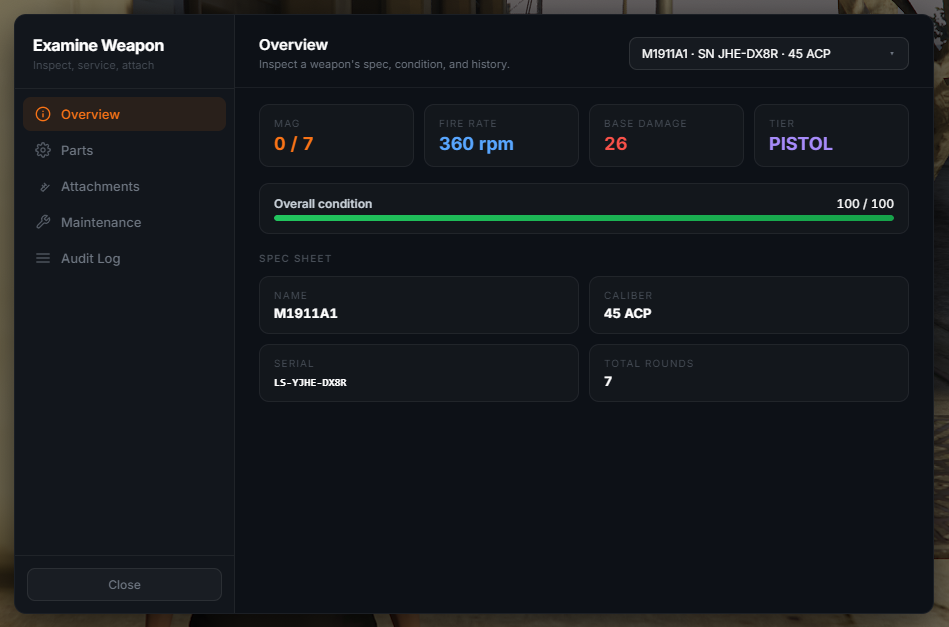Click the 'Inspect a weapon's spec' description

[384, 64]
